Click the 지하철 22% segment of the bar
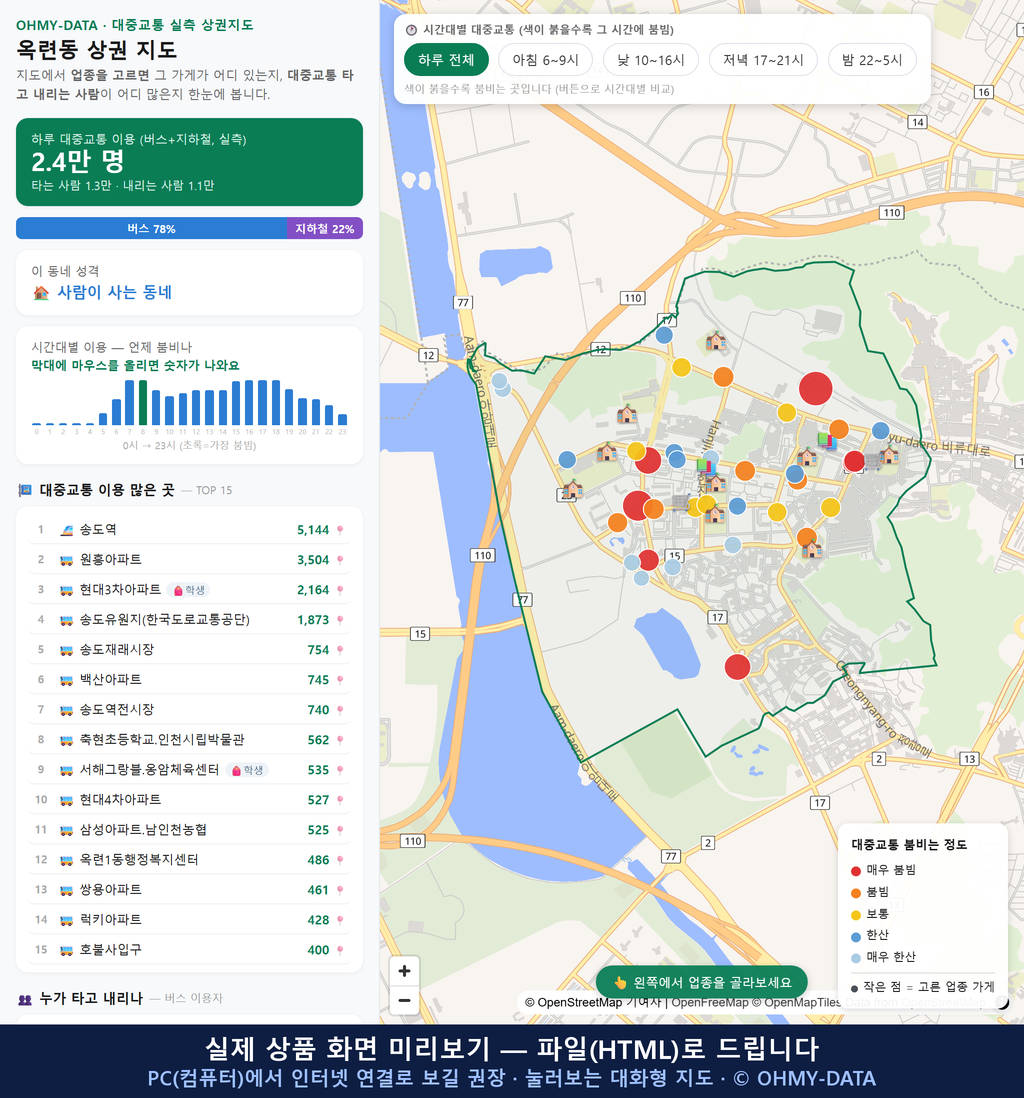The image size is (1024, 1098). tap(325, 228)
